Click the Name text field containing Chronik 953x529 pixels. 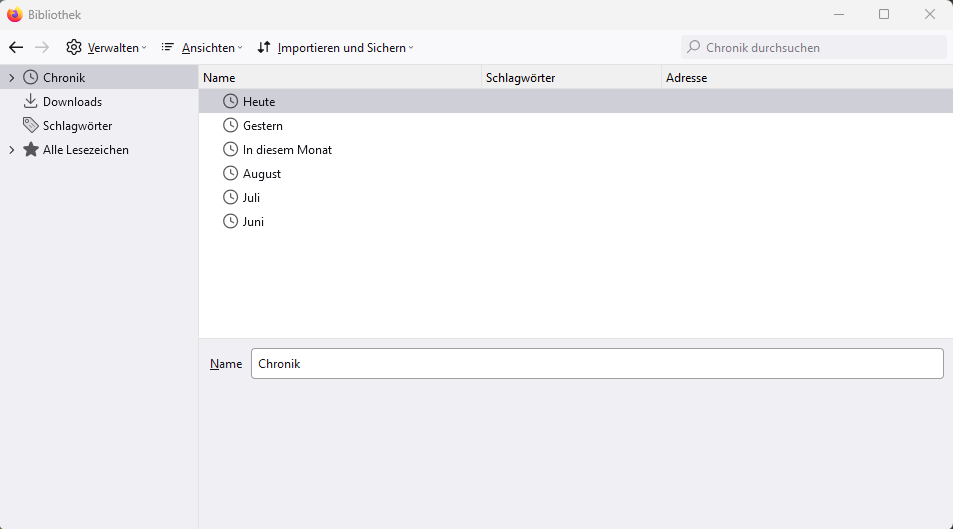(596, 363)
